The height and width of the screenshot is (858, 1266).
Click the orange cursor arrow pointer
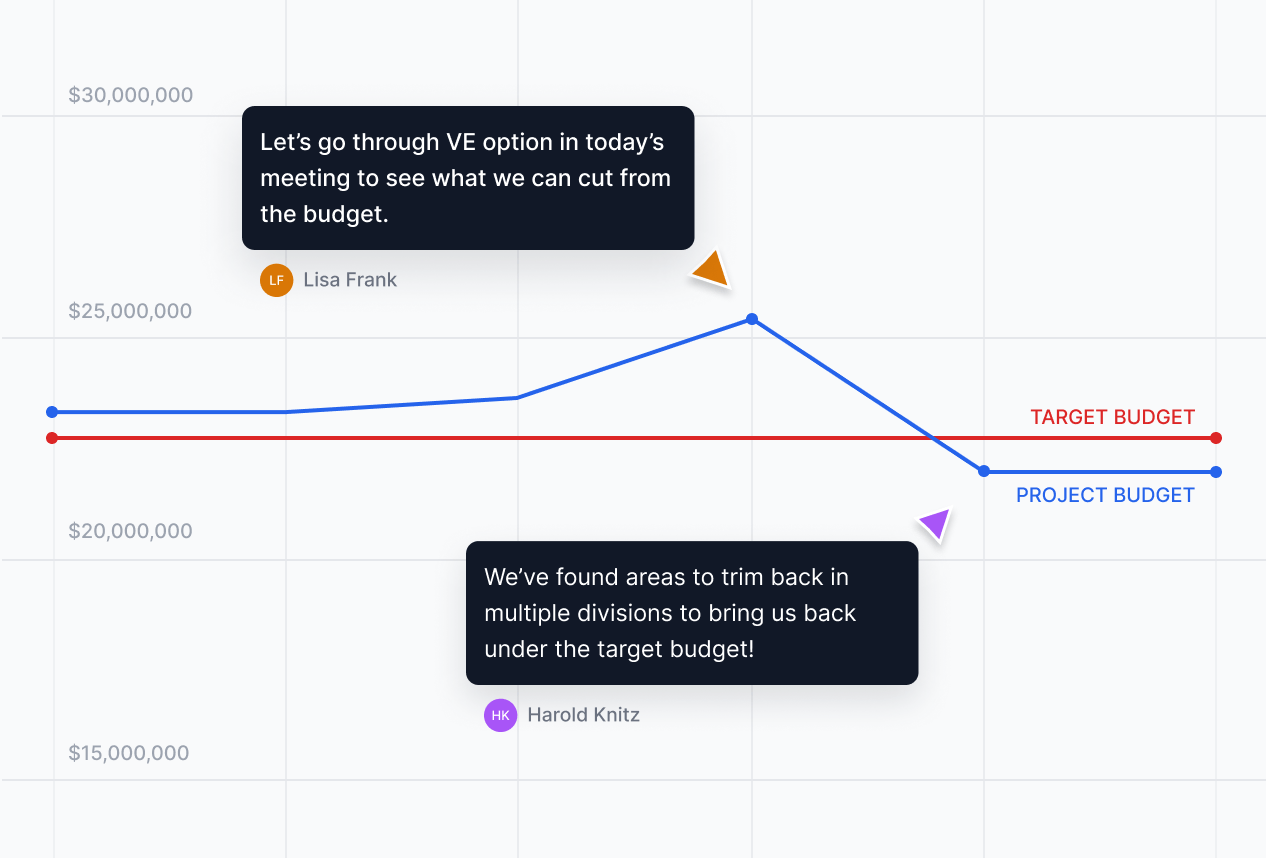pyautogui.click(x=712, y=270)
